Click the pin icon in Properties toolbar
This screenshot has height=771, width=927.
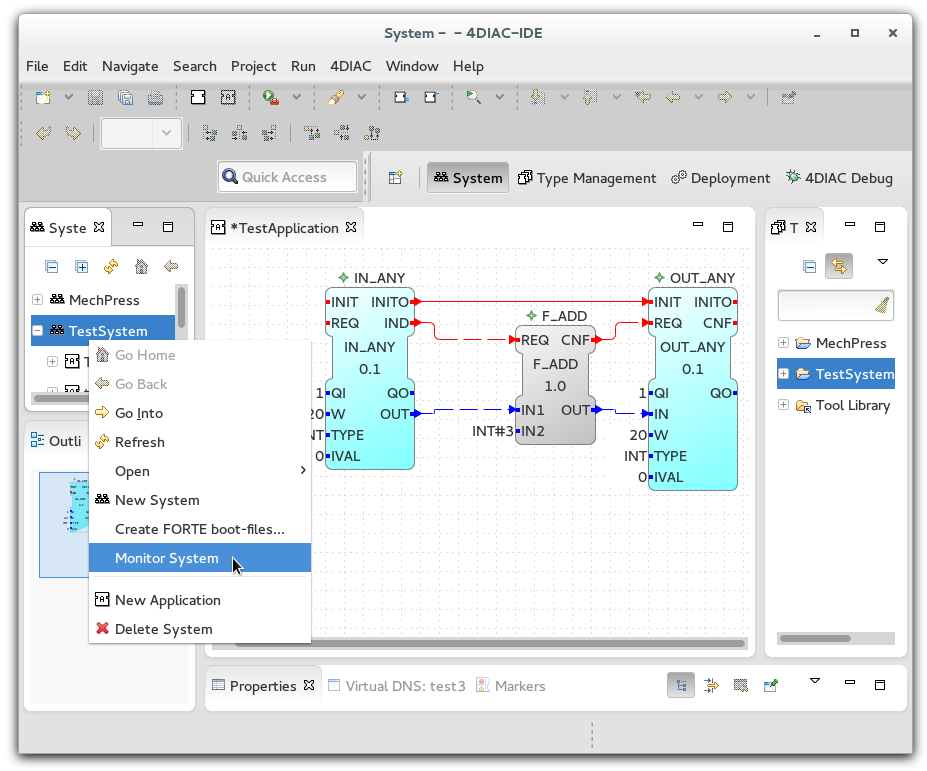771,686
